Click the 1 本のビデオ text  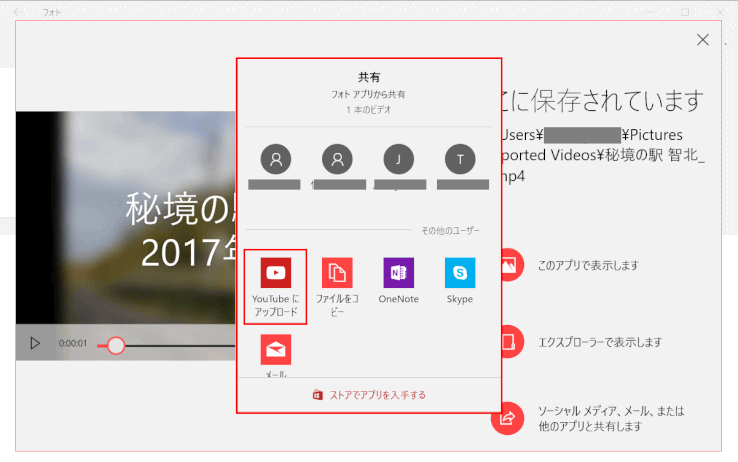[x=369, y=110]
